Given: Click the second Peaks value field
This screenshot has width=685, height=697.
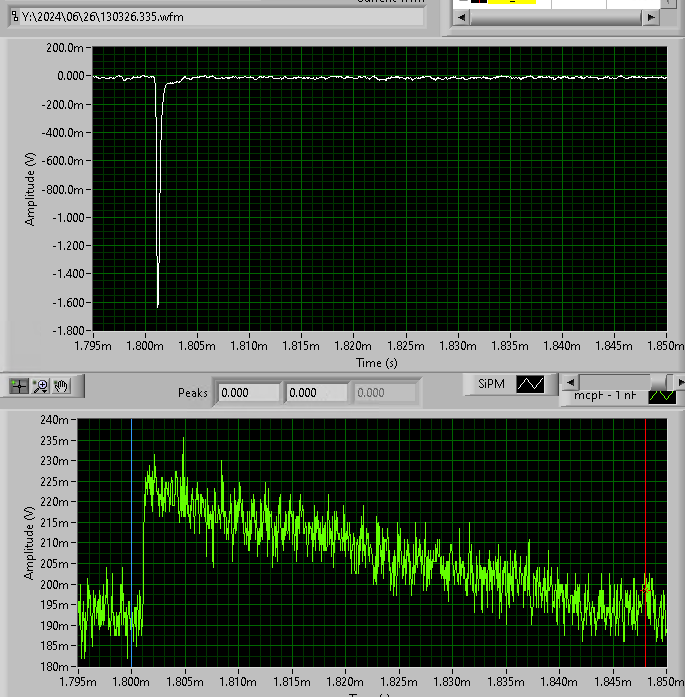Looking at the screenshot, I should (x=316, y=393).
